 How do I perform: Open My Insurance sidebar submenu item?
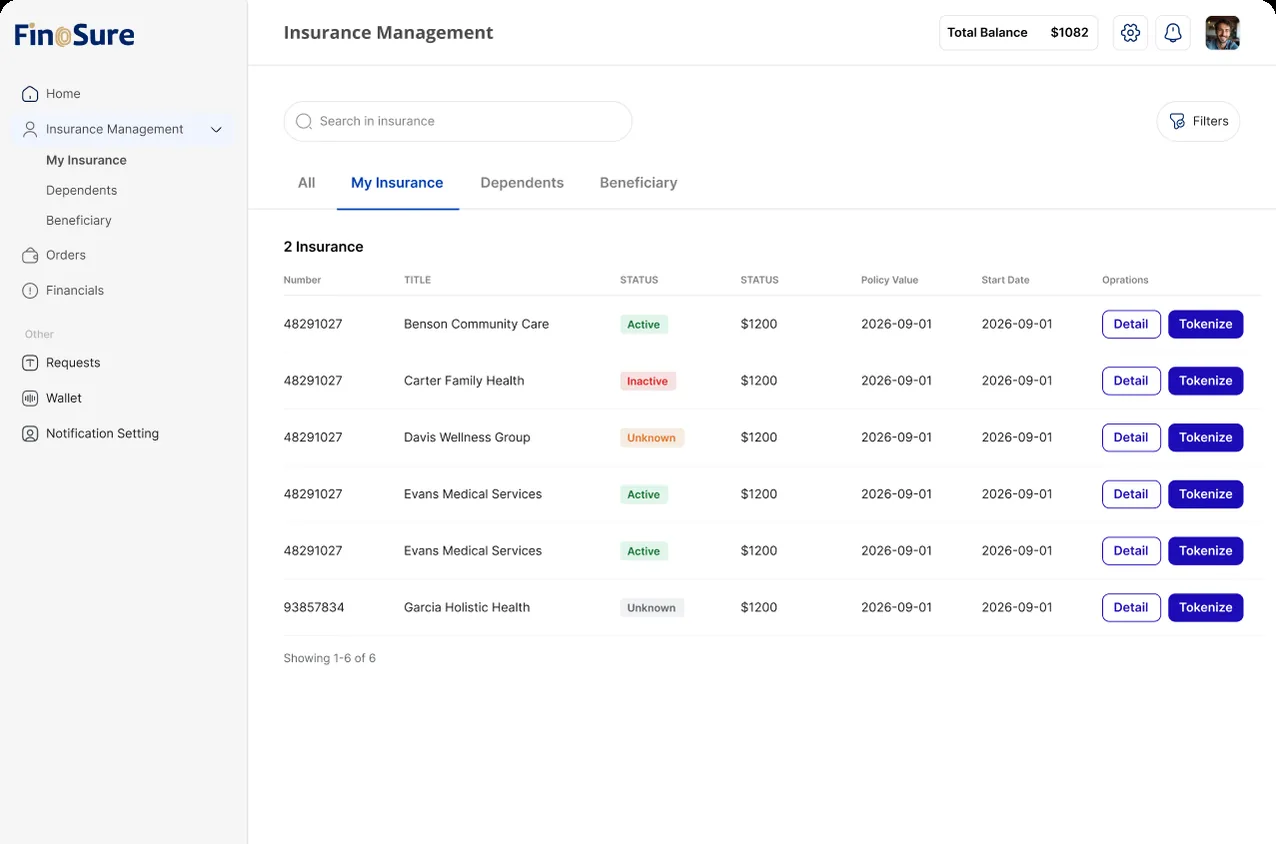point(86,160)
